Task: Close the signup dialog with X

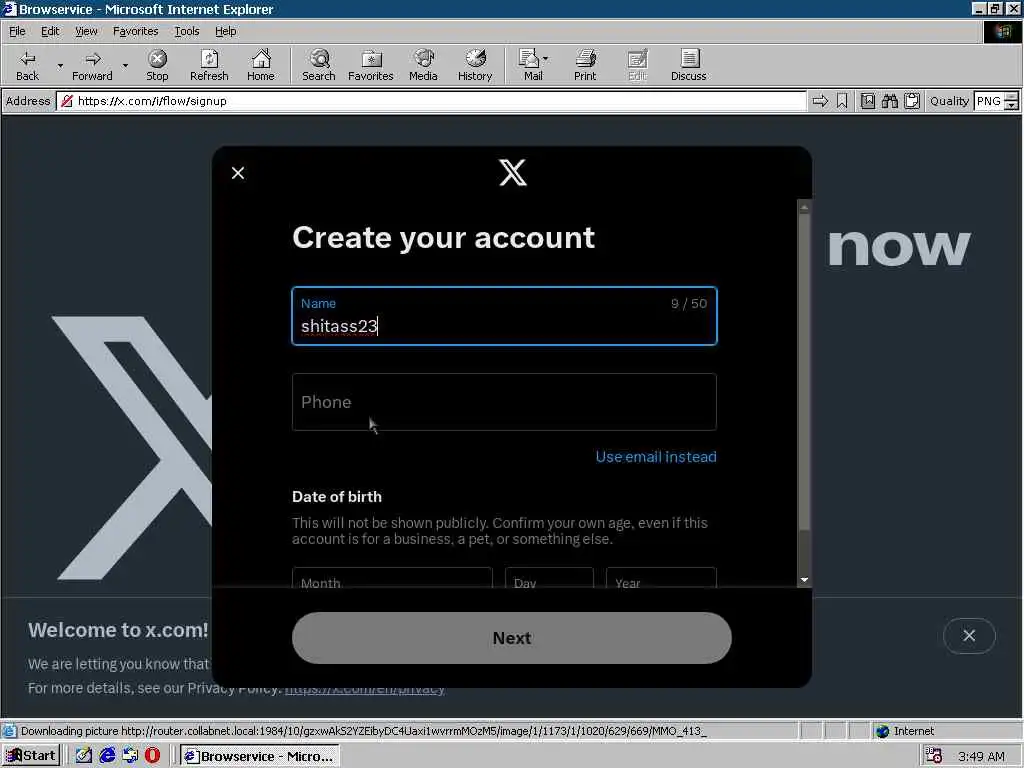Action: pyautogui.click(x=238, y=173)
